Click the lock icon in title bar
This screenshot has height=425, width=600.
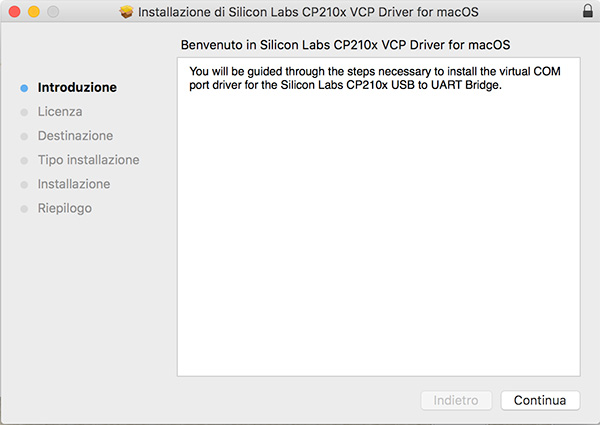pos(586,14)
